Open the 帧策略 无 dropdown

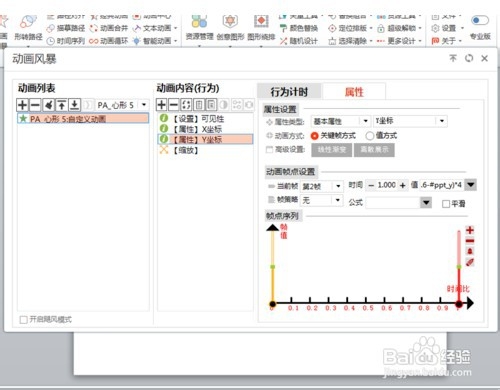click(x=338, y=200)
